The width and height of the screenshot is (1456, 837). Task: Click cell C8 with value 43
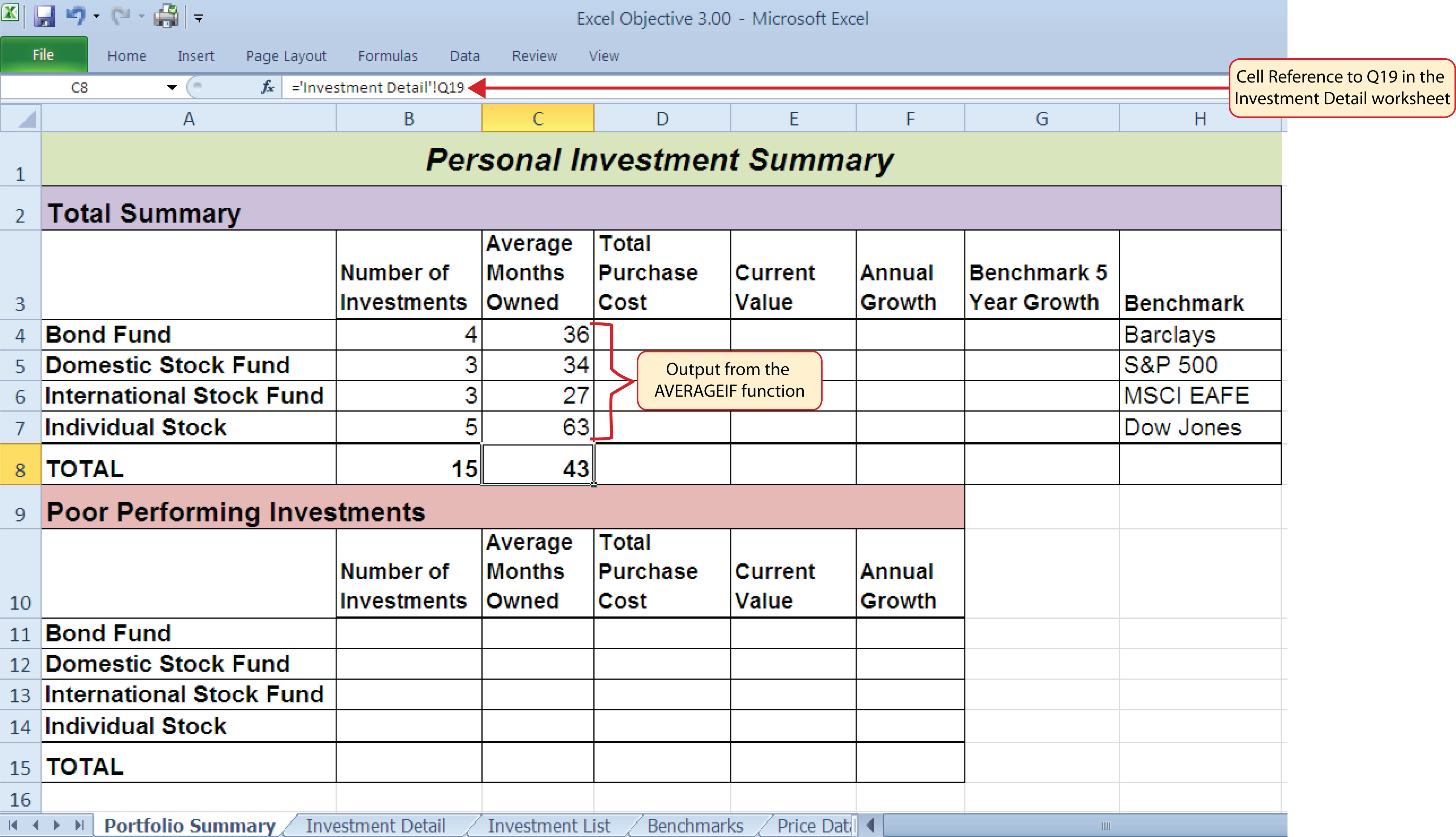tap(538, 464)
